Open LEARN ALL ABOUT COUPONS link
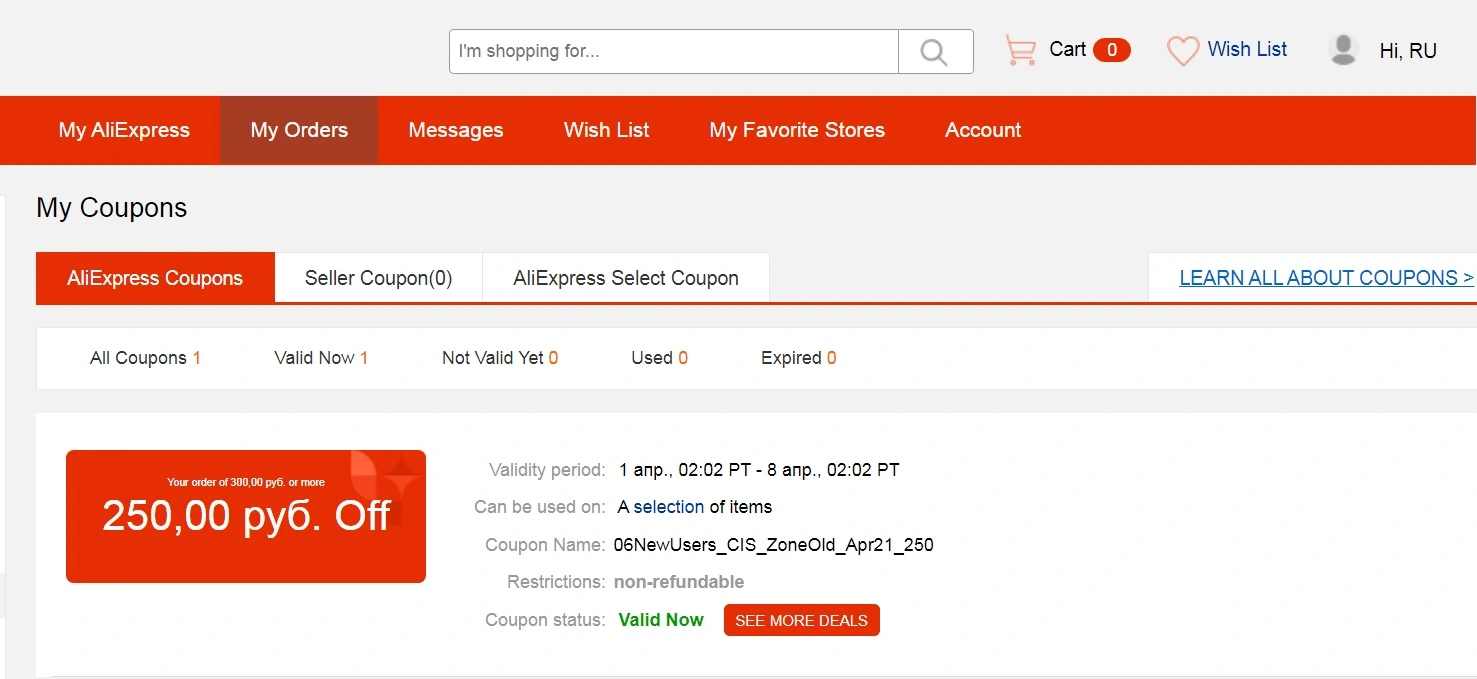The image size is (1477, 679). [1326, 278]
